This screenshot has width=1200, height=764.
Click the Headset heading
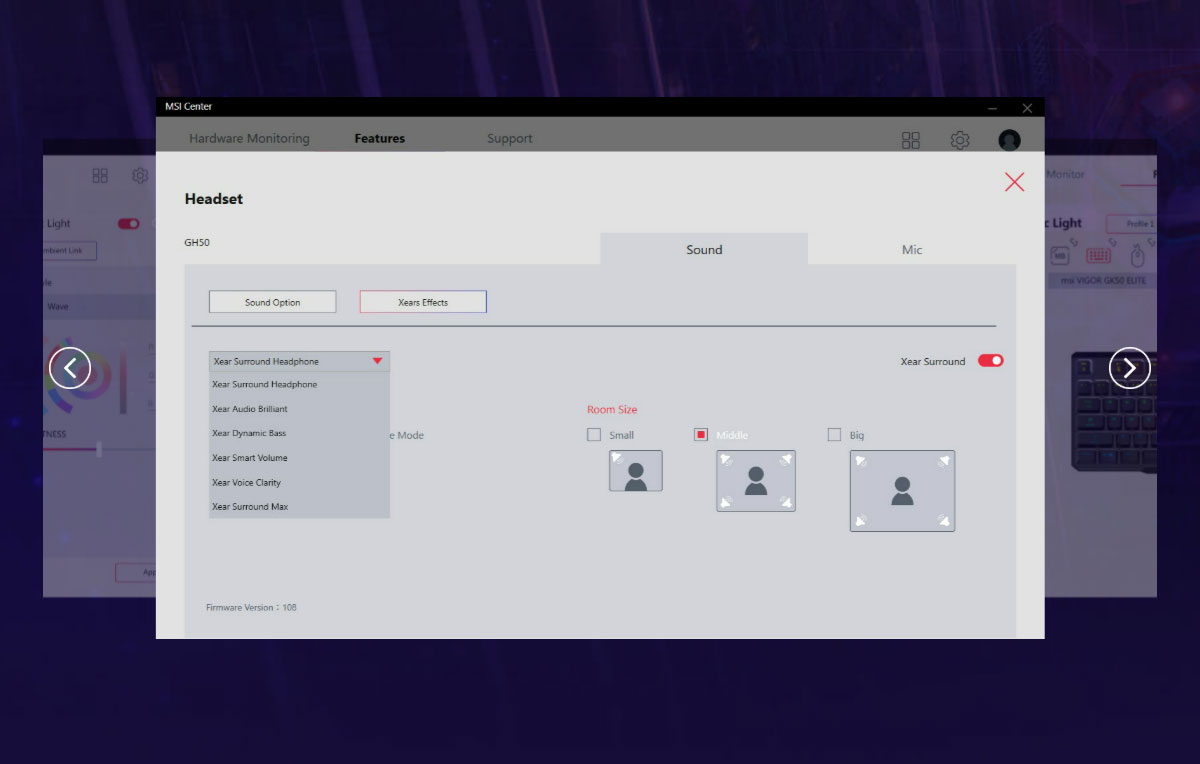214,199
